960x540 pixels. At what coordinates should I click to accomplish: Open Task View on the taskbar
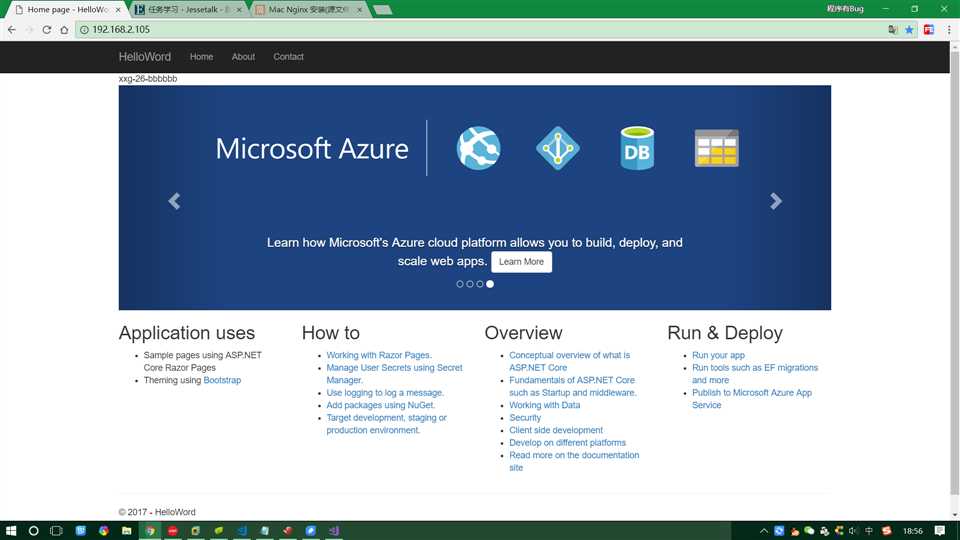tap(56, 531)
